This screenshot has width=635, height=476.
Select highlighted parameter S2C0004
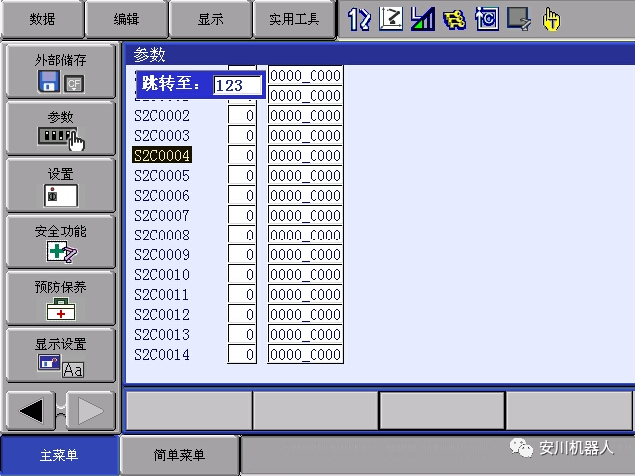tap(162, 155)
